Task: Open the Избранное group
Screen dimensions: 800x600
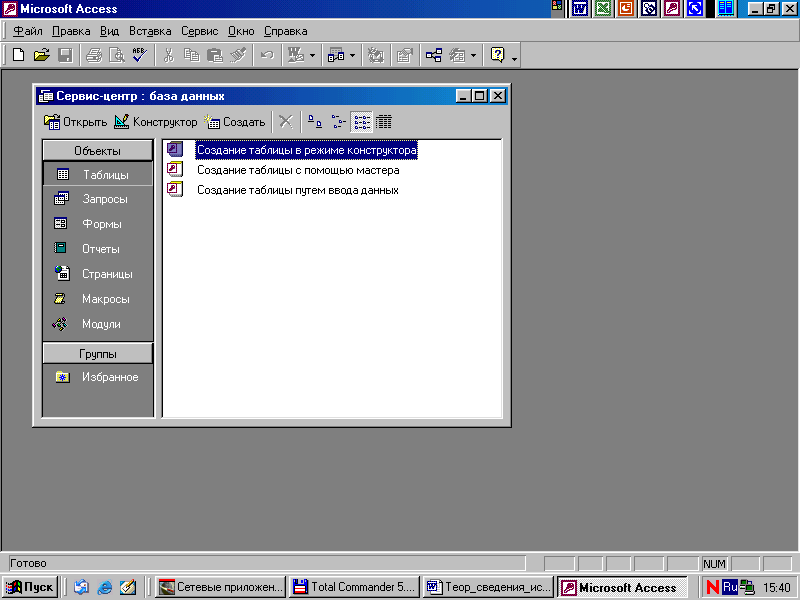Action: pos(97,377)
